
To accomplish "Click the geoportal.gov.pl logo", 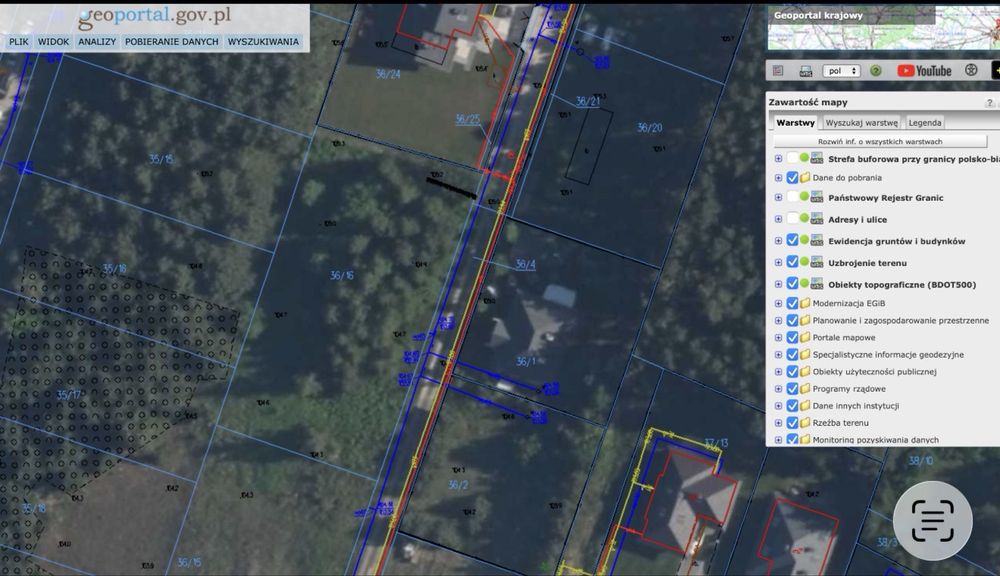I will [x=154, y=17].
